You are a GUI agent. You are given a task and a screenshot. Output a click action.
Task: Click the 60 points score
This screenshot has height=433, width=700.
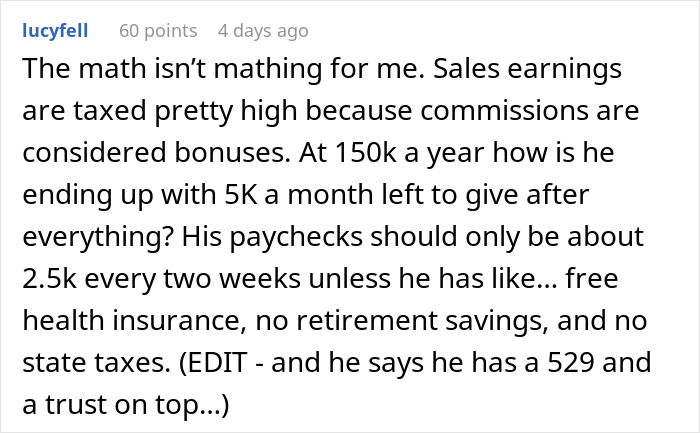(x=157, y=31)
